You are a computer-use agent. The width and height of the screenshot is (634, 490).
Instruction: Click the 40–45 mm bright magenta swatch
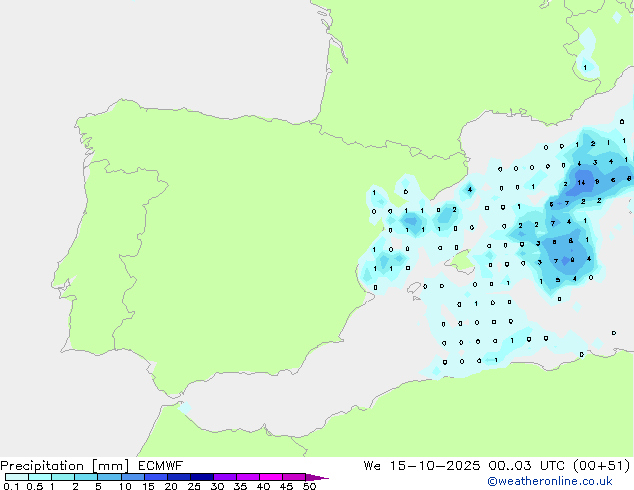point(271,477)
